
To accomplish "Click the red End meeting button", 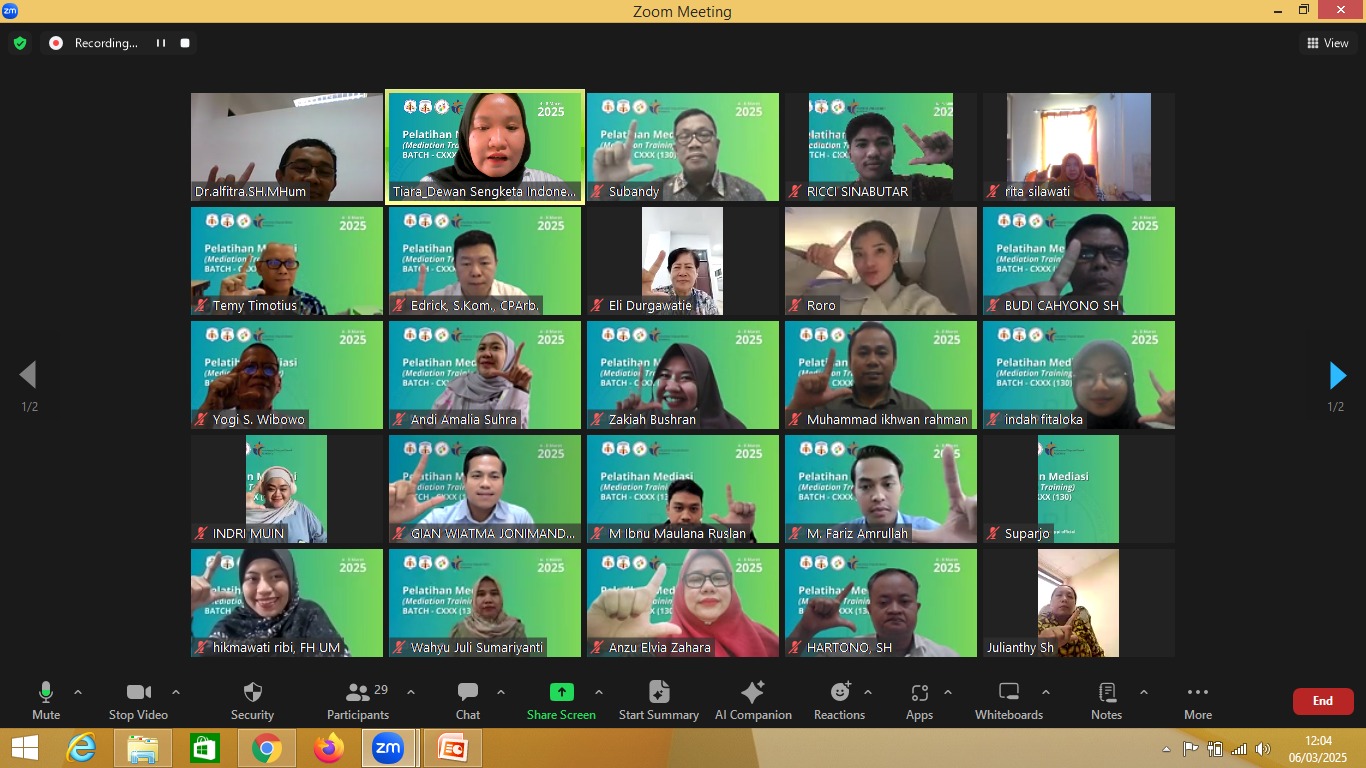I will point(1322,701).
